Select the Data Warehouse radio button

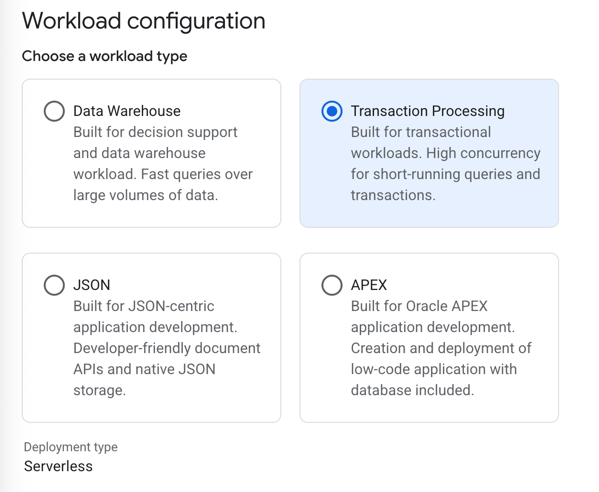point(54,111)
